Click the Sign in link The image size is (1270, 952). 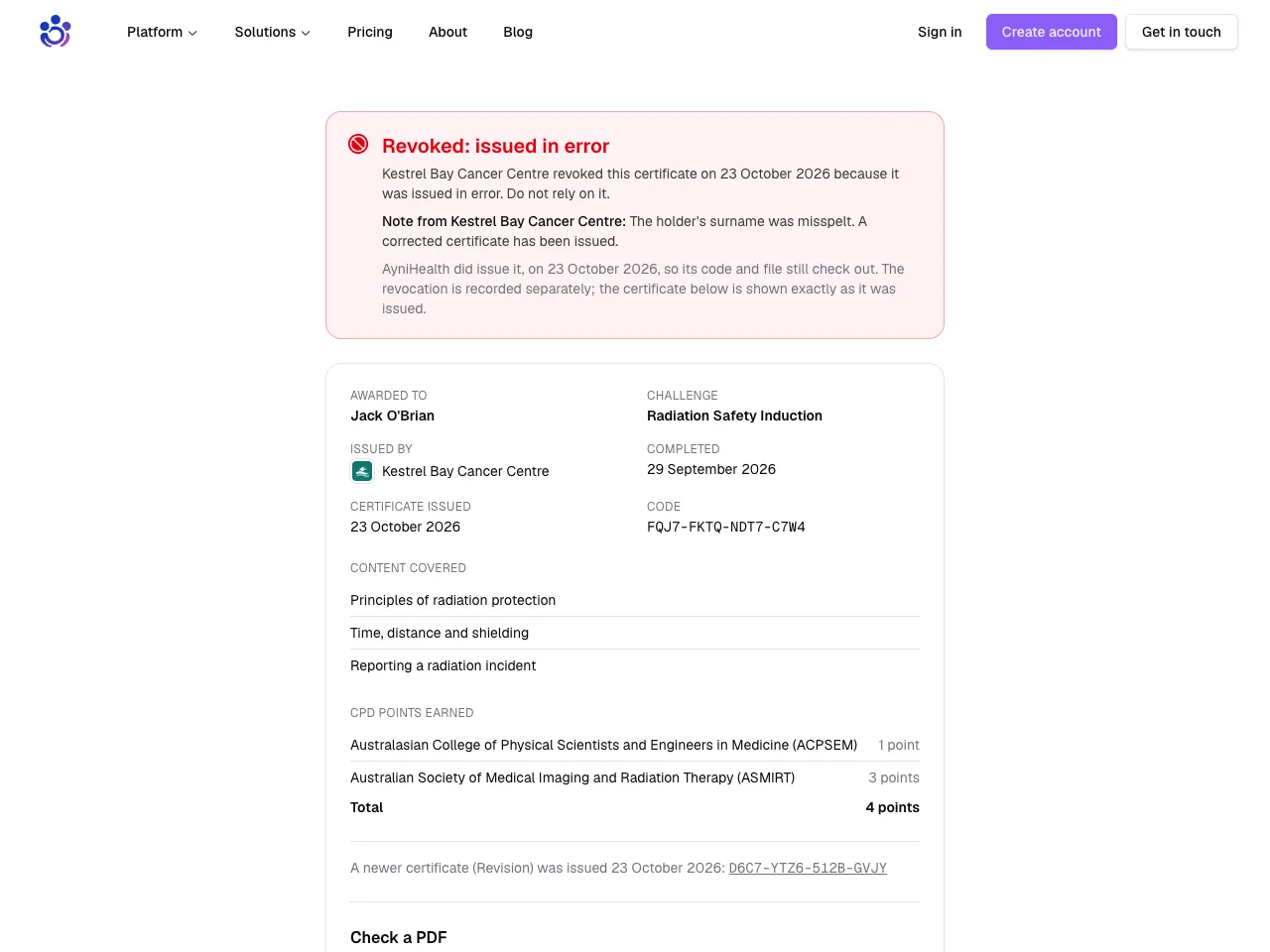(x=940, y=32)
